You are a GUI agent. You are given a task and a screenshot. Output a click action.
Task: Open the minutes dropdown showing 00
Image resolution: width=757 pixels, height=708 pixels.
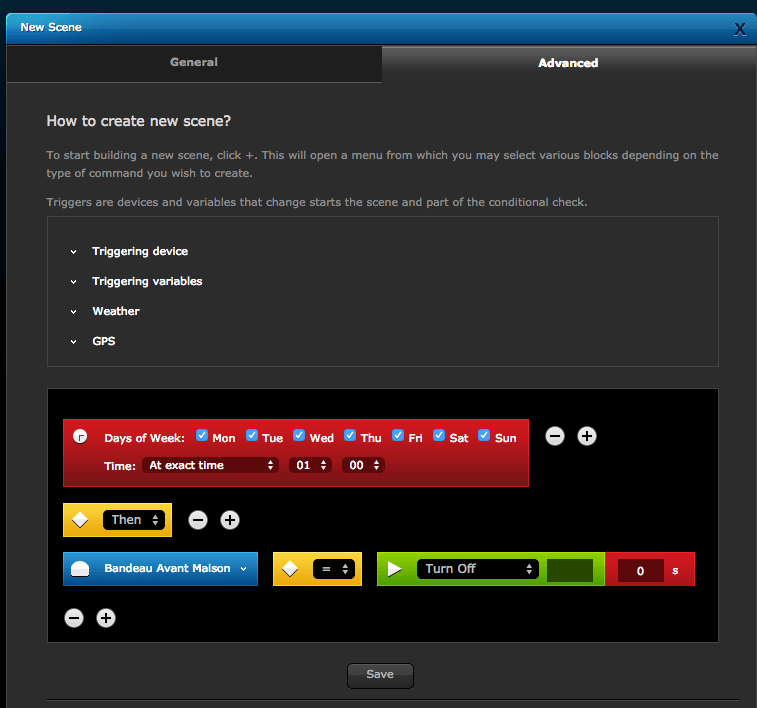(x=363, y=465)
